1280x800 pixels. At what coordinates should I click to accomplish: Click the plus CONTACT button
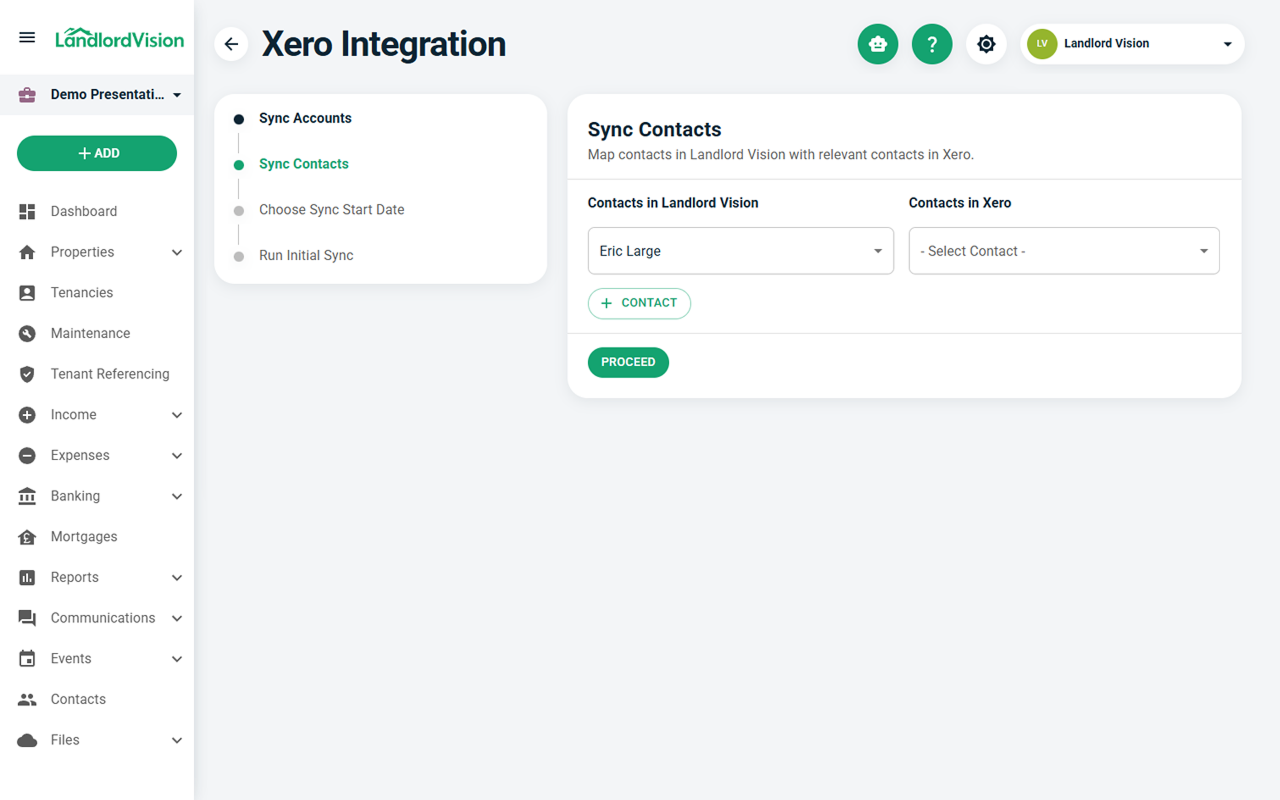(639, 303)
